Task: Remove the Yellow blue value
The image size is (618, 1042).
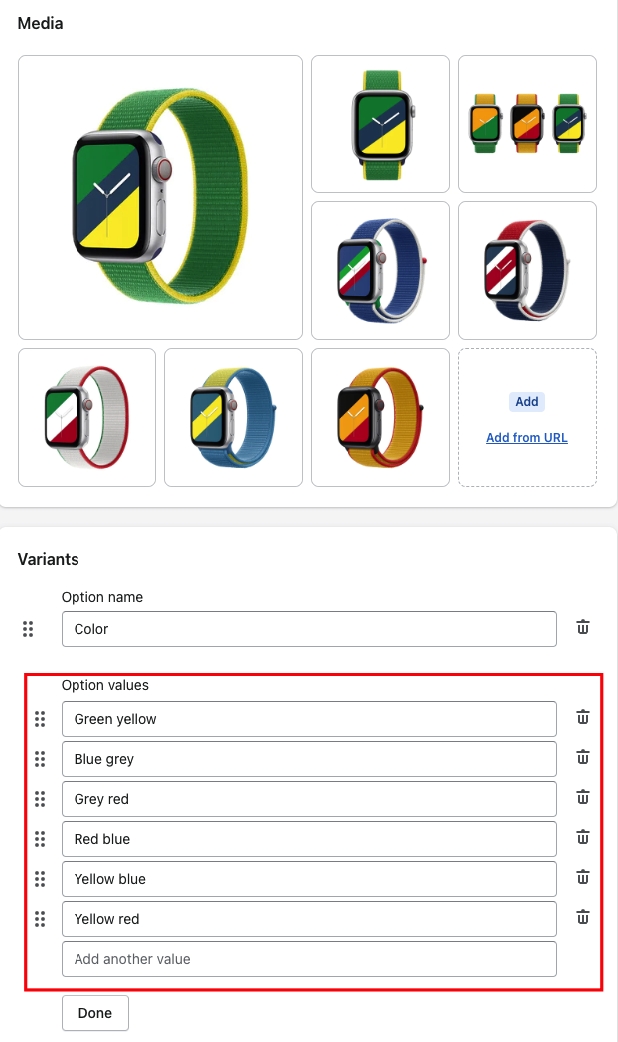Action: (583, 877)
